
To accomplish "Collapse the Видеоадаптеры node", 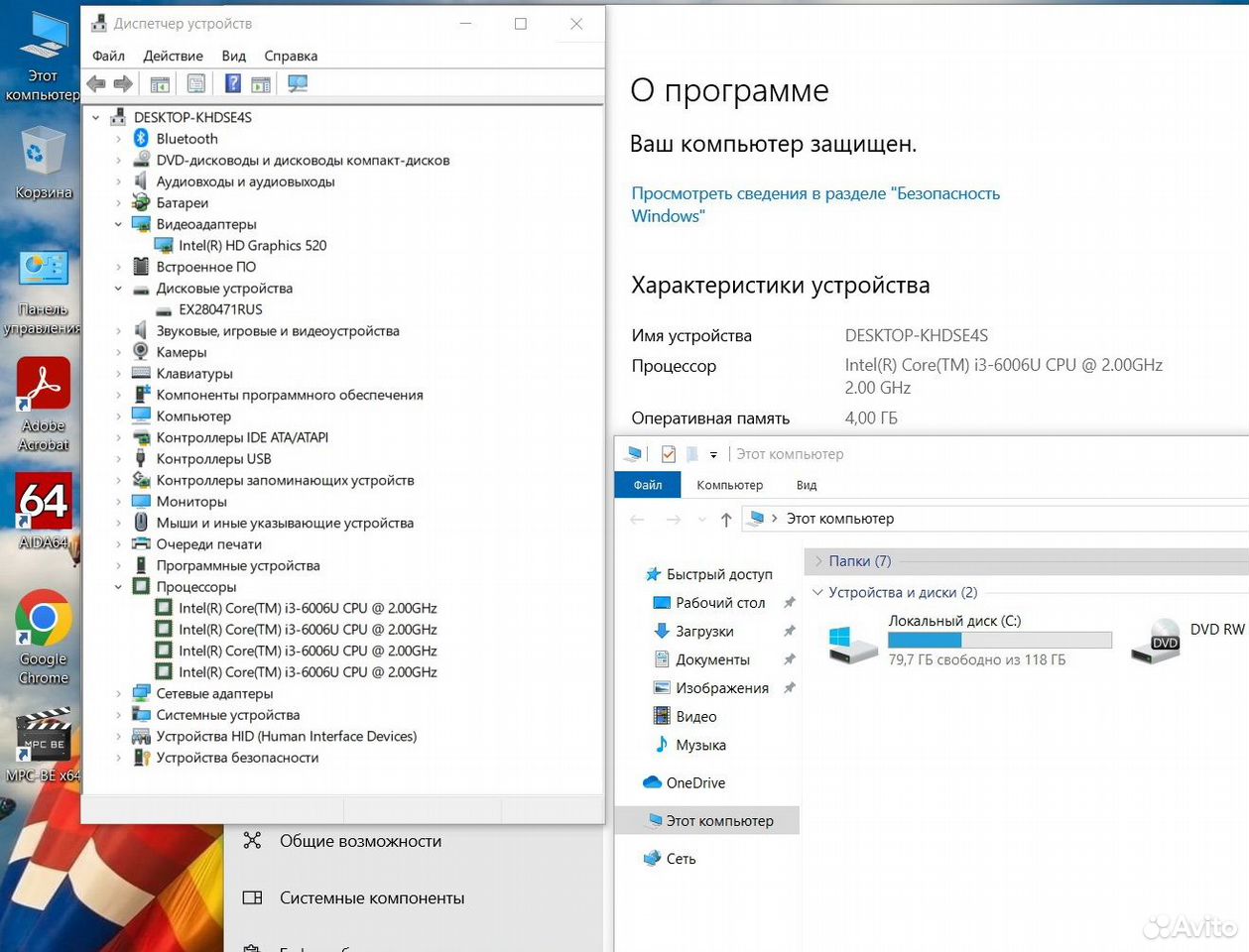I will (x=118, y=224).
